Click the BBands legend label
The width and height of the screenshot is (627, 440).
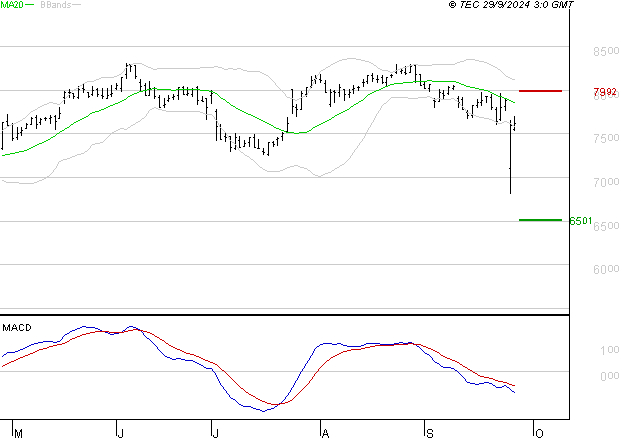tap(56, 5)
